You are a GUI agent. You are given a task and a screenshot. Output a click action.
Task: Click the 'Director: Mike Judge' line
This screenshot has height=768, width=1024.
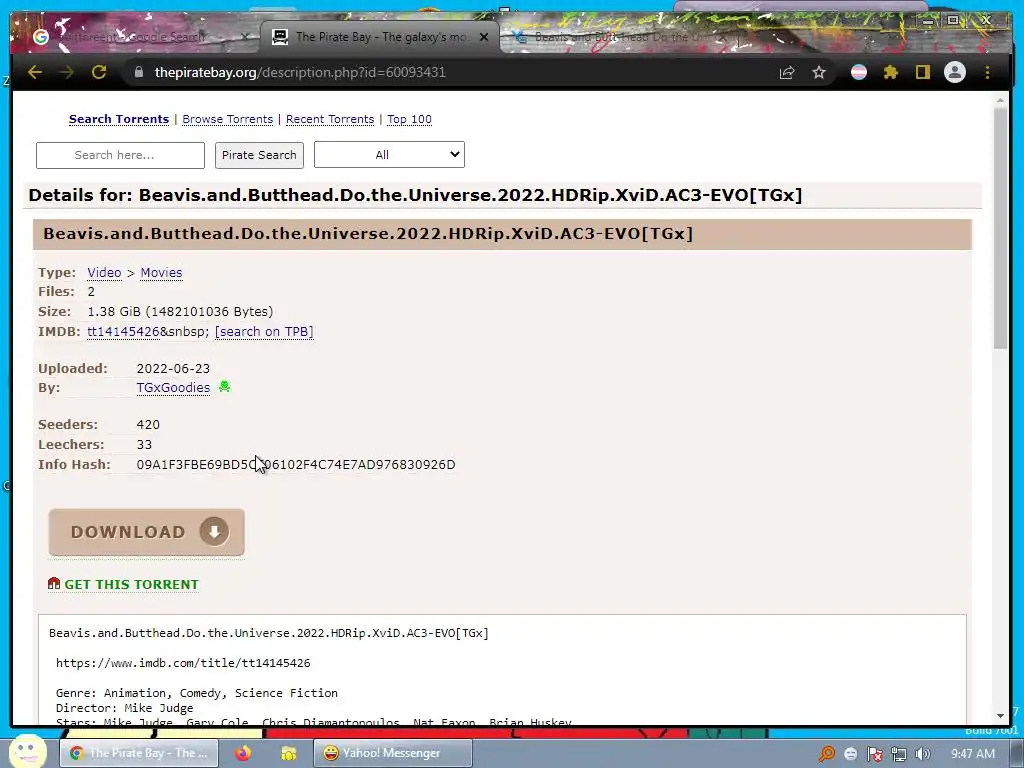click(124, 708)
